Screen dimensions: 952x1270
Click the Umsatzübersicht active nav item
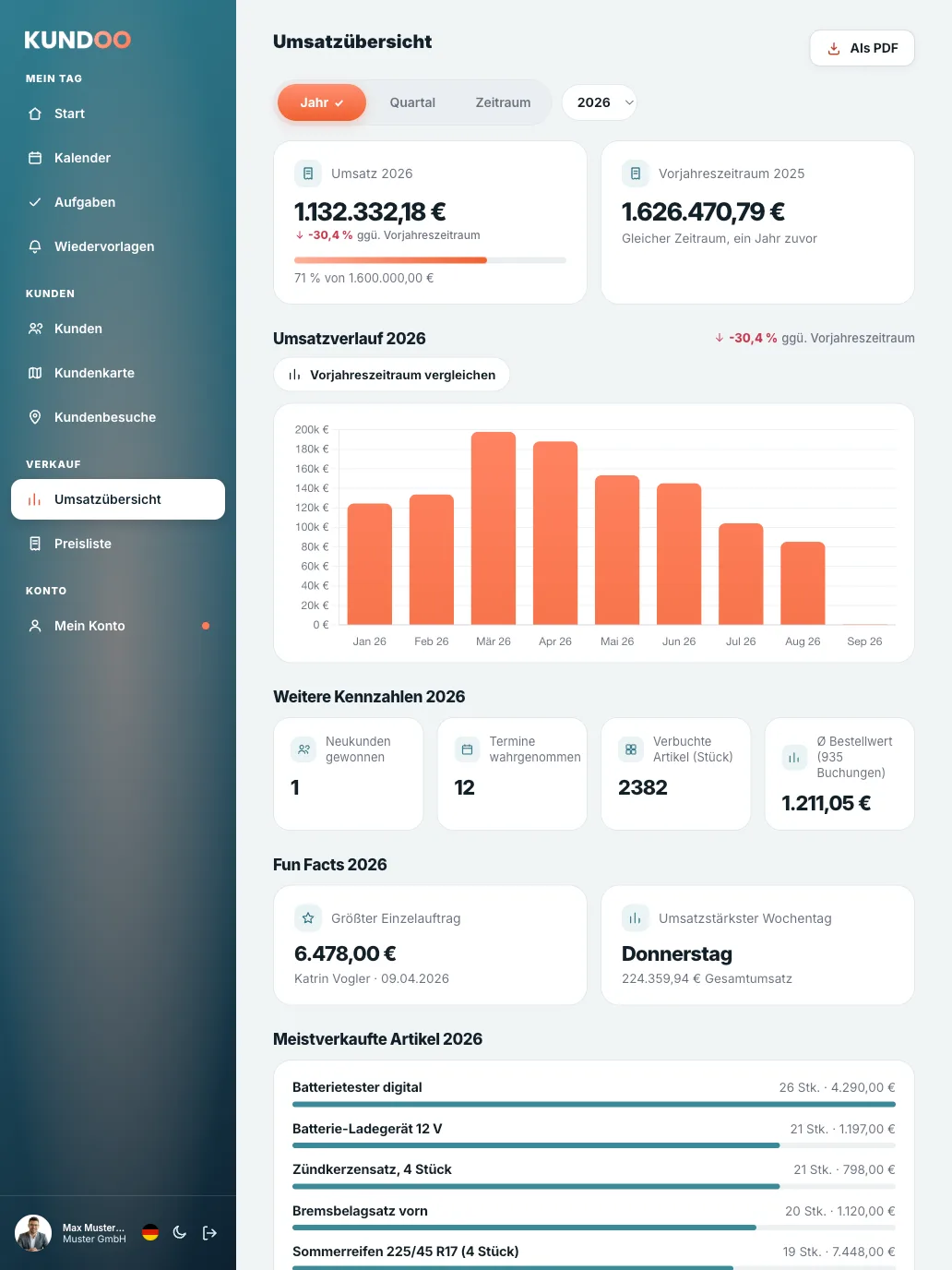pos(118,499)
